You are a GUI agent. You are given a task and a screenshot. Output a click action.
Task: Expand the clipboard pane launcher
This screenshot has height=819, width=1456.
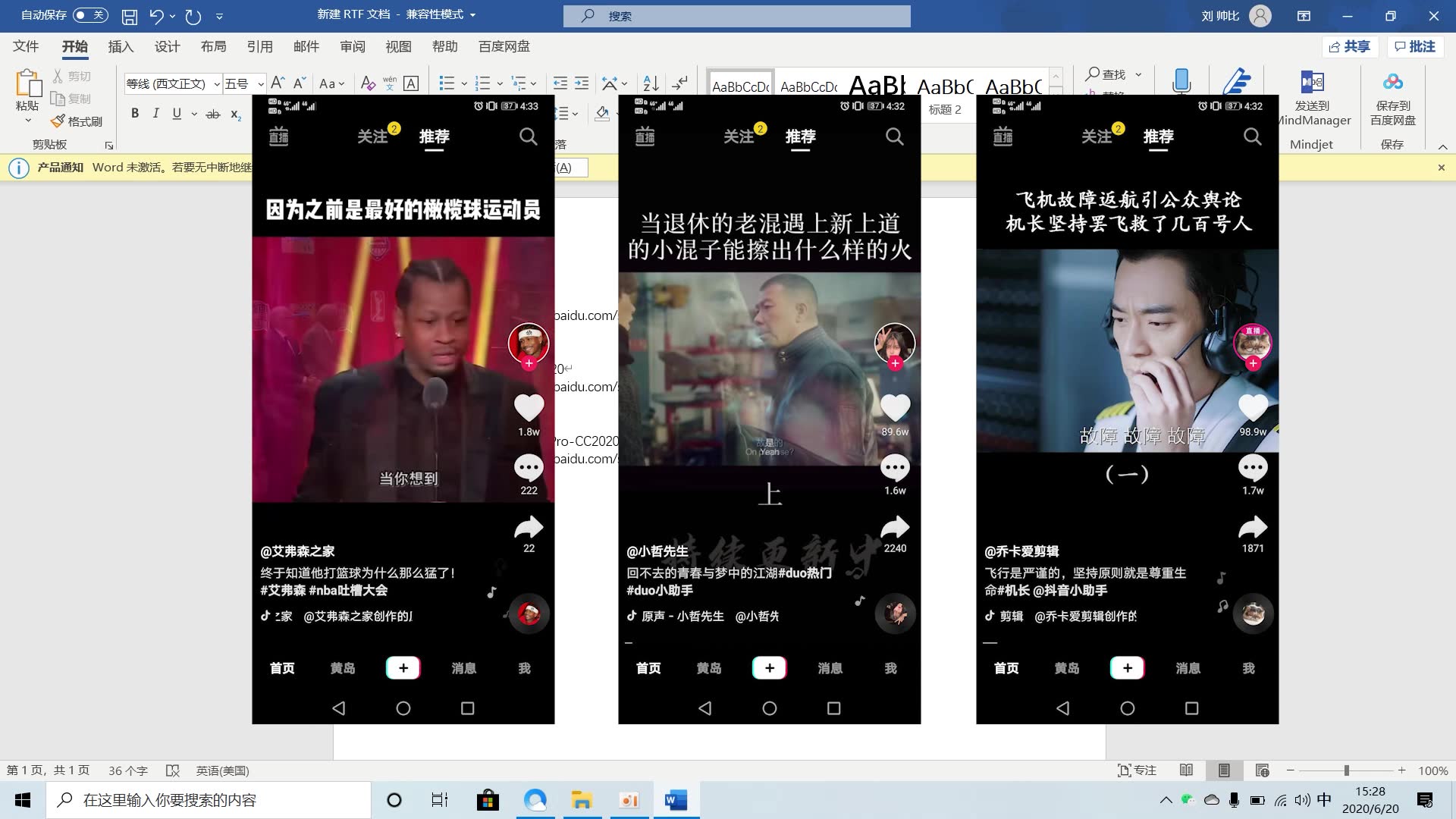pos(108,145)
